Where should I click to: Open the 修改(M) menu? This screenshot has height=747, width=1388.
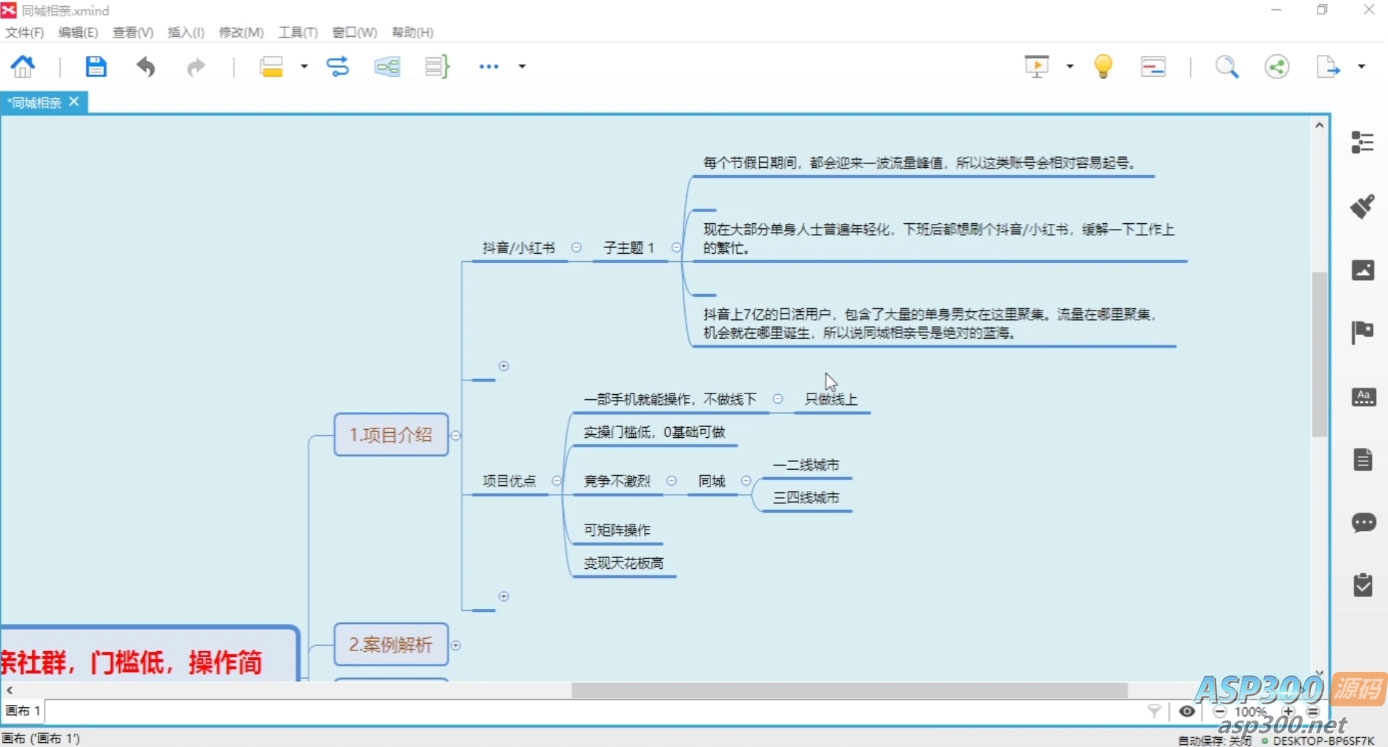(x=241, y=32)
